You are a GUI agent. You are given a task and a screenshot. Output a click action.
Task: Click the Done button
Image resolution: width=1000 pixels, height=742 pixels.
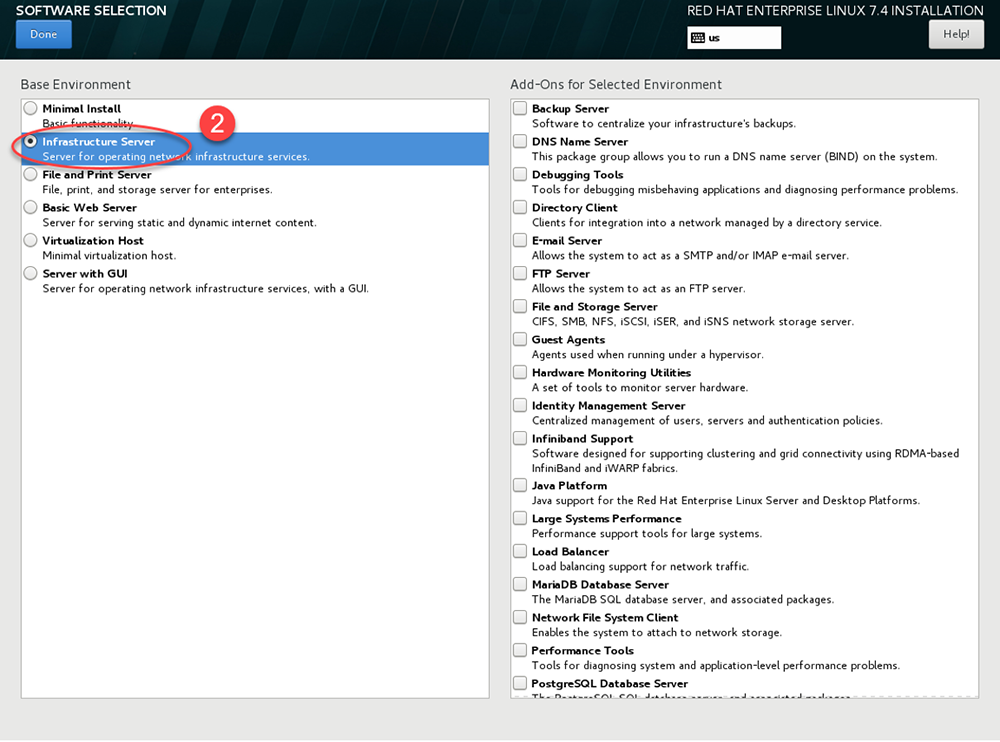coord(43,34)
